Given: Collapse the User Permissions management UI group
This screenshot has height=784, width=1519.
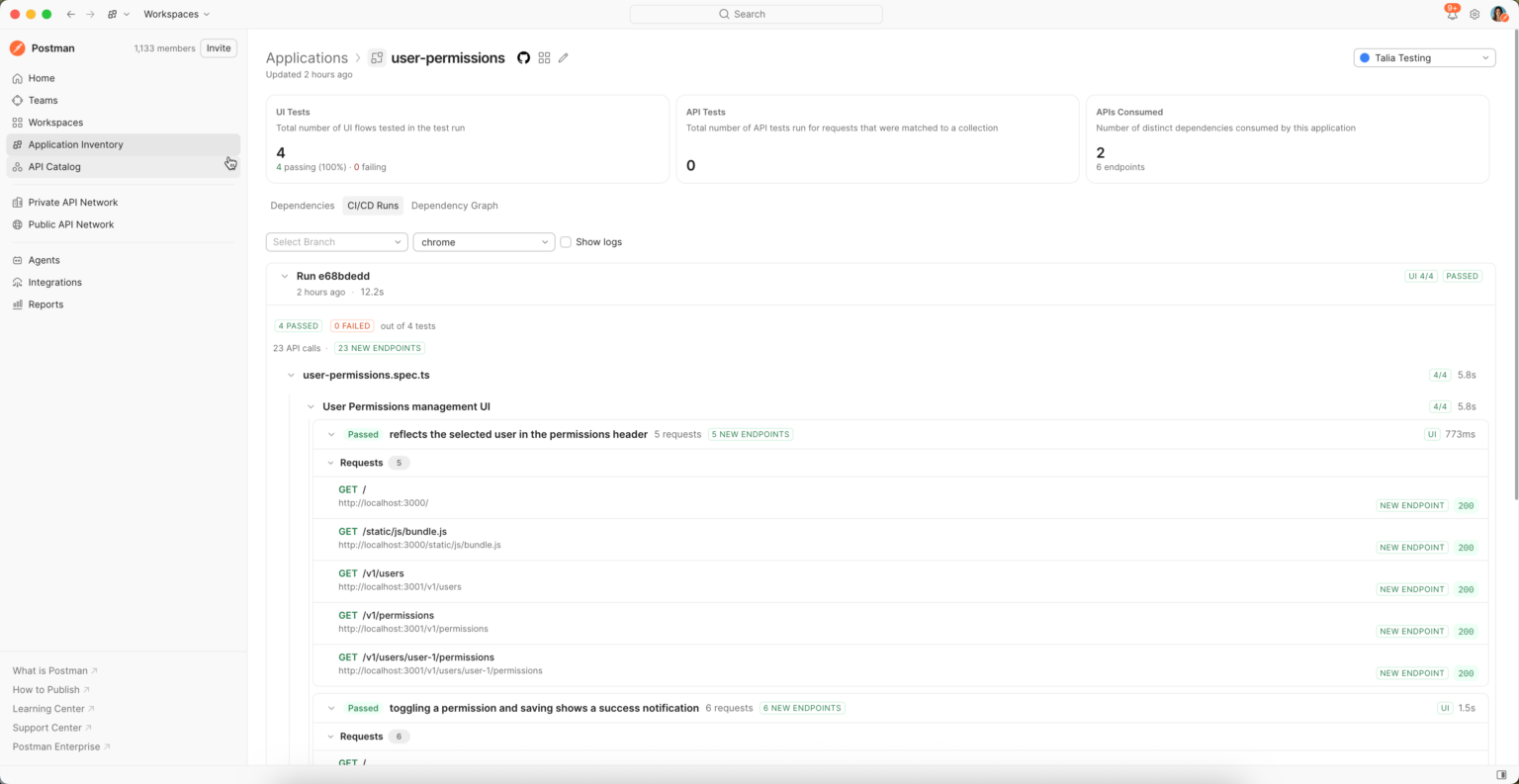Looking at the screenshot, I should coord(311,407).
